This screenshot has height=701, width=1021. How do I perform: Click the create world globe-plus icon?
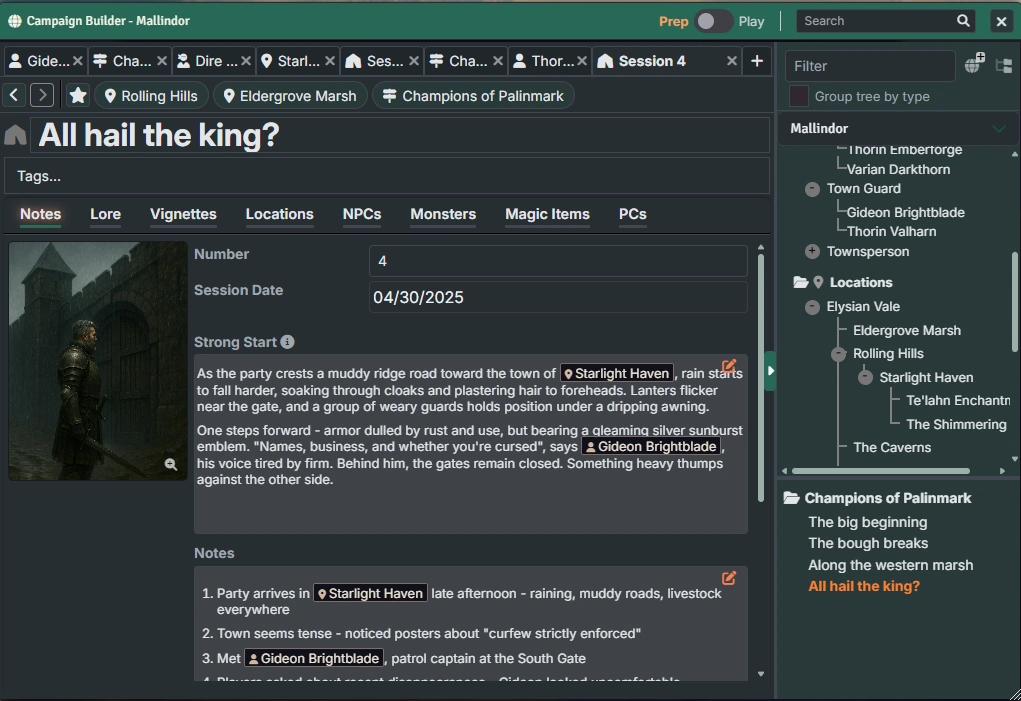975,65
